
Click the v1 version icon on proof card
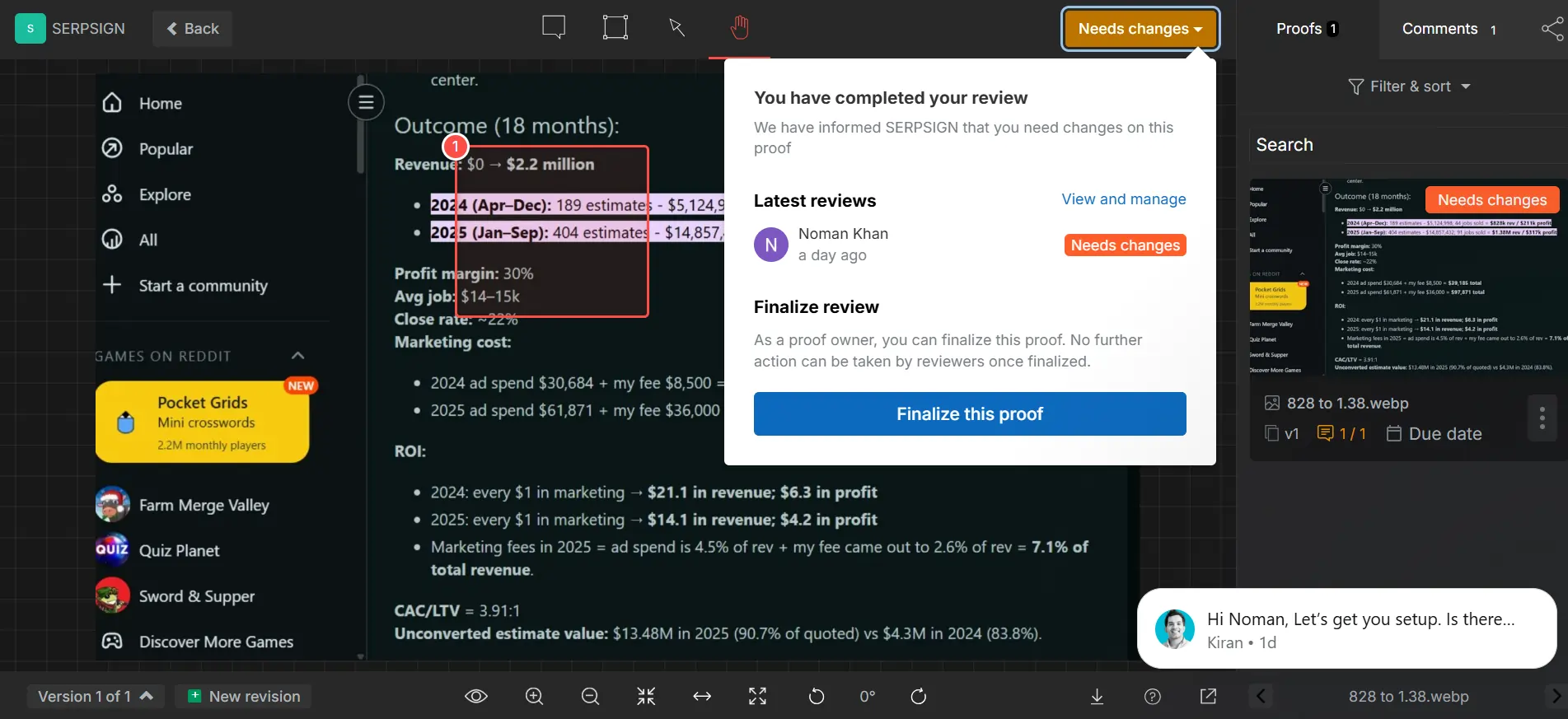pyautogui.click(x=1282, y=433)
